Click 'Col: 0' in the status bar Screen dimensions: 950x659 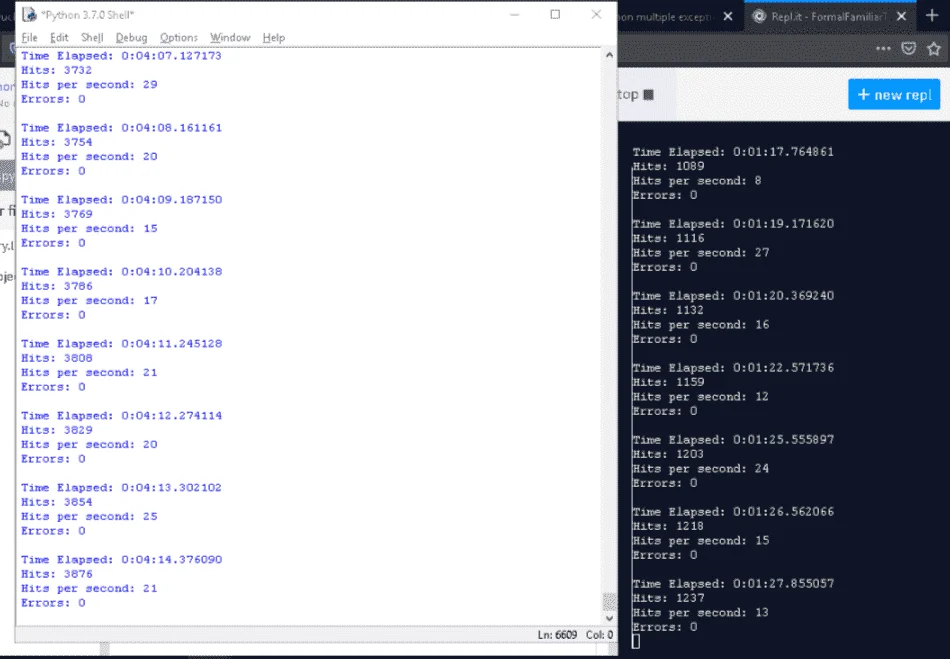coord(599,635)
